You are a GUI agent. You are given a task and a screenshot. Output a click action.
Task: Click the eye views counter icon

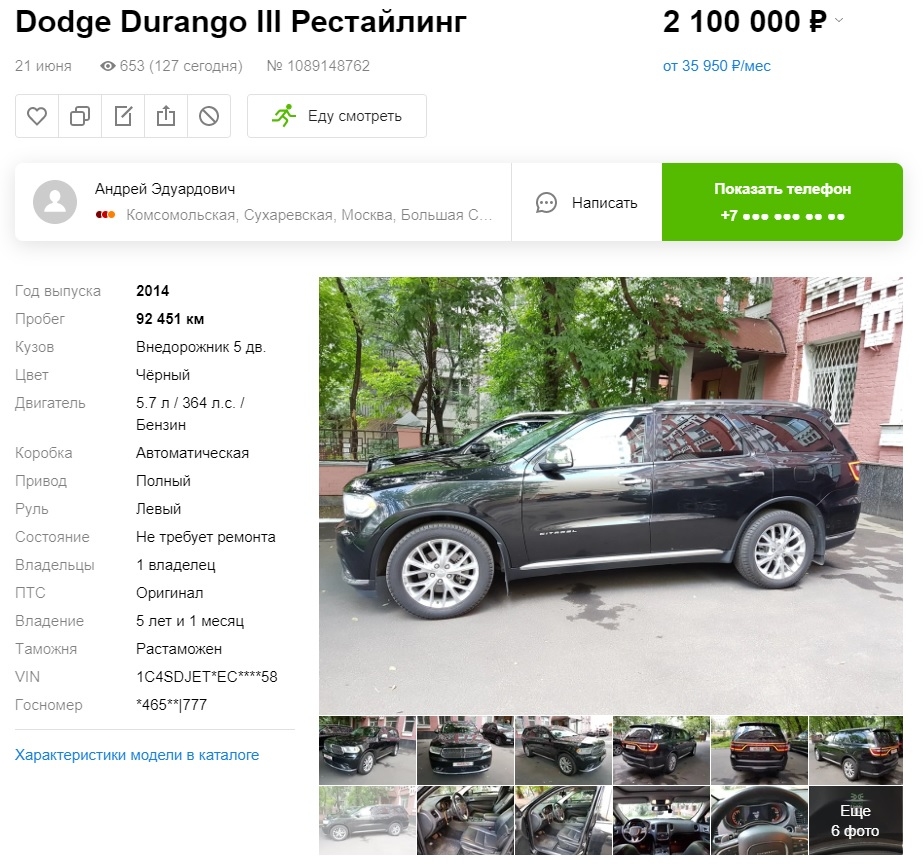click(108, 66)
